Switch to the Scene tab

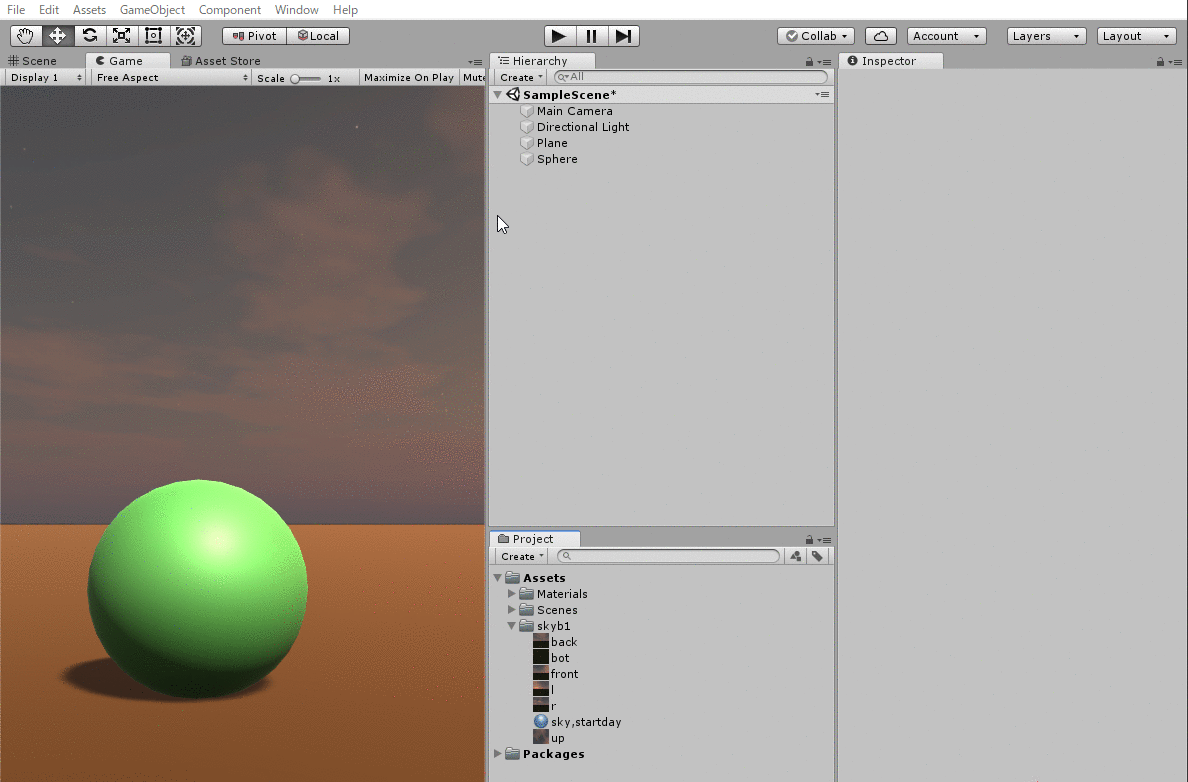click(33, 61)
